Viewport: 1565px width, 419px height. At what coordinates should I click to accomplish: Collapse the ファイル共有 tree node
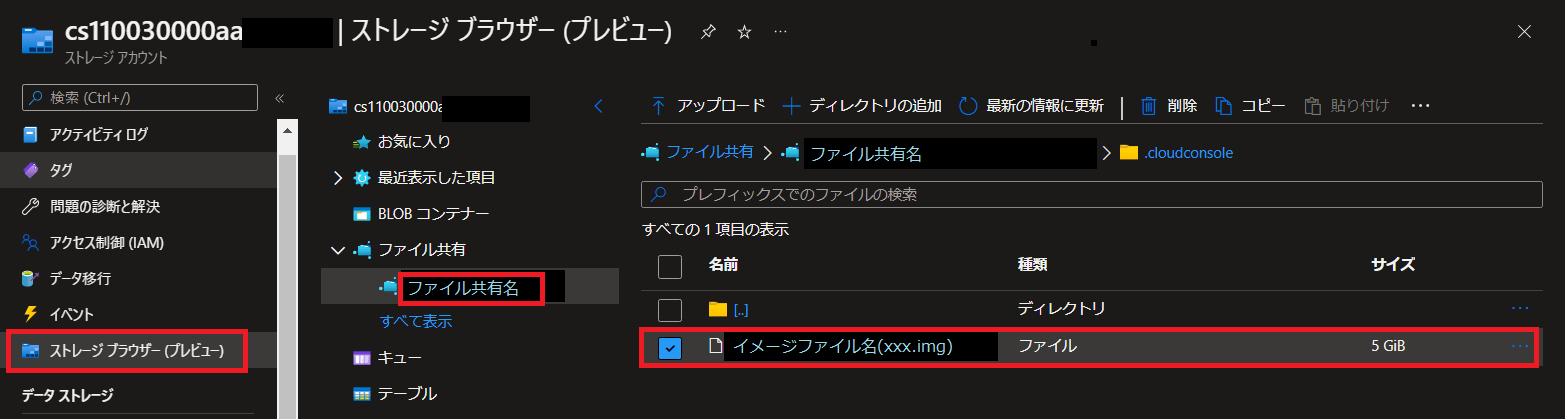[x=338, y=249]
